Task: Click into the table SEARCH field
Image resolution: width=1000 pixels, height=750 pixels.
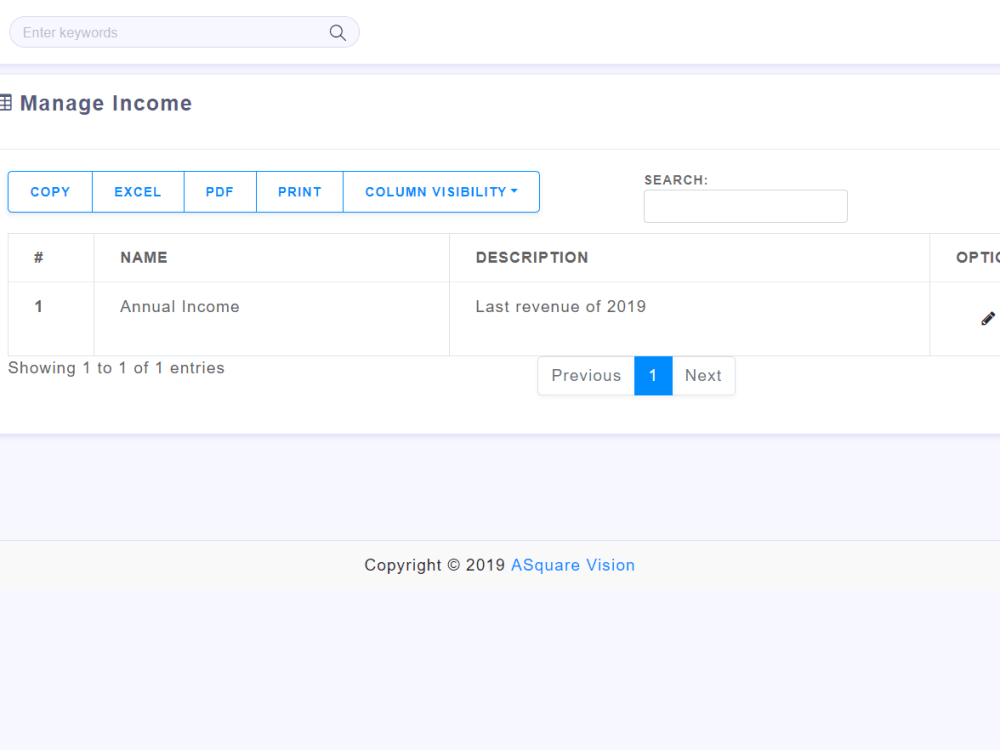Action: click(x=746, y=206)
